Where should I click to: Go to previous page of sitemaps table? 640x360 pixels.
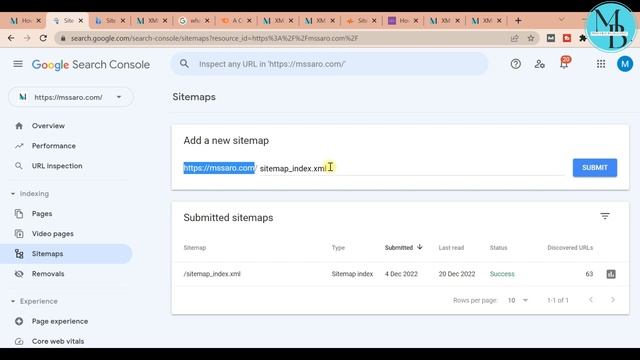point(591,300)
